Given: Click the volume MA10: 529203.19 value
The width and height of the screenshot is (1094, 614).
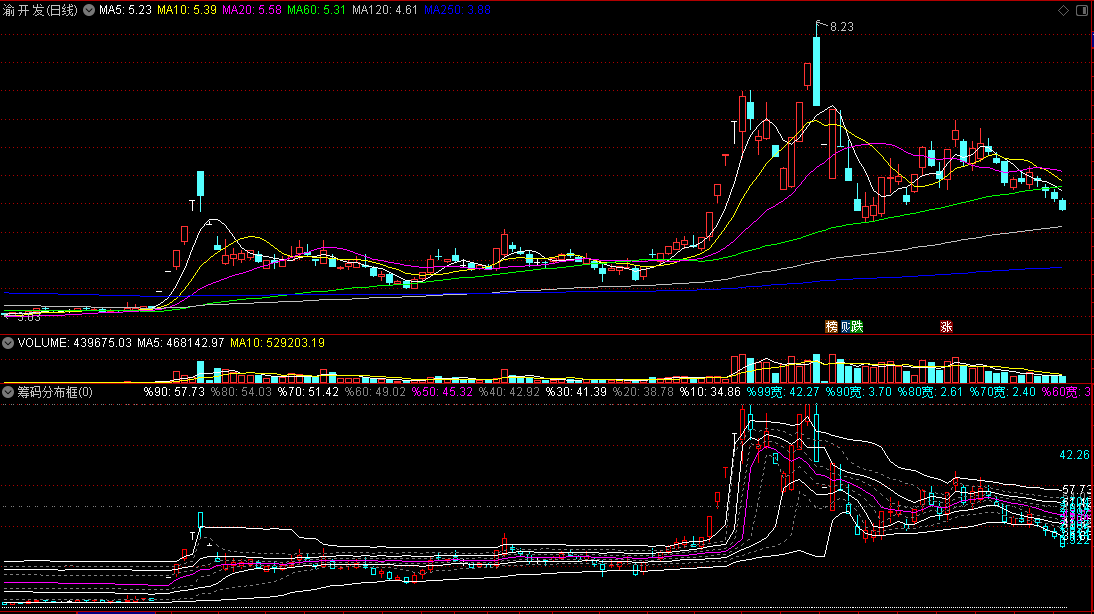Looking at the screenshot, I should pos(278,343).
